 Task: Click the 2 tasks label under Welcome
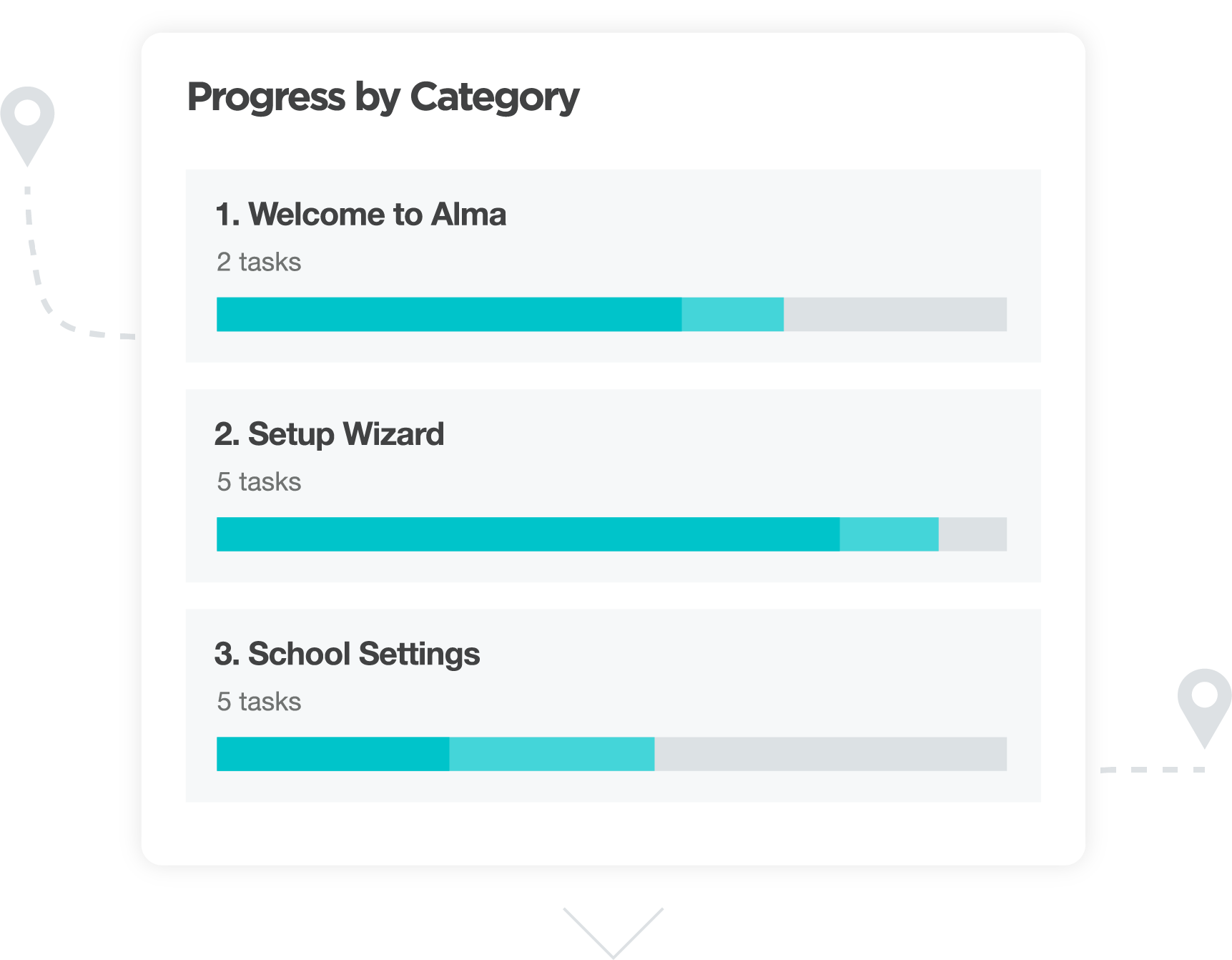tap(259, 262)
